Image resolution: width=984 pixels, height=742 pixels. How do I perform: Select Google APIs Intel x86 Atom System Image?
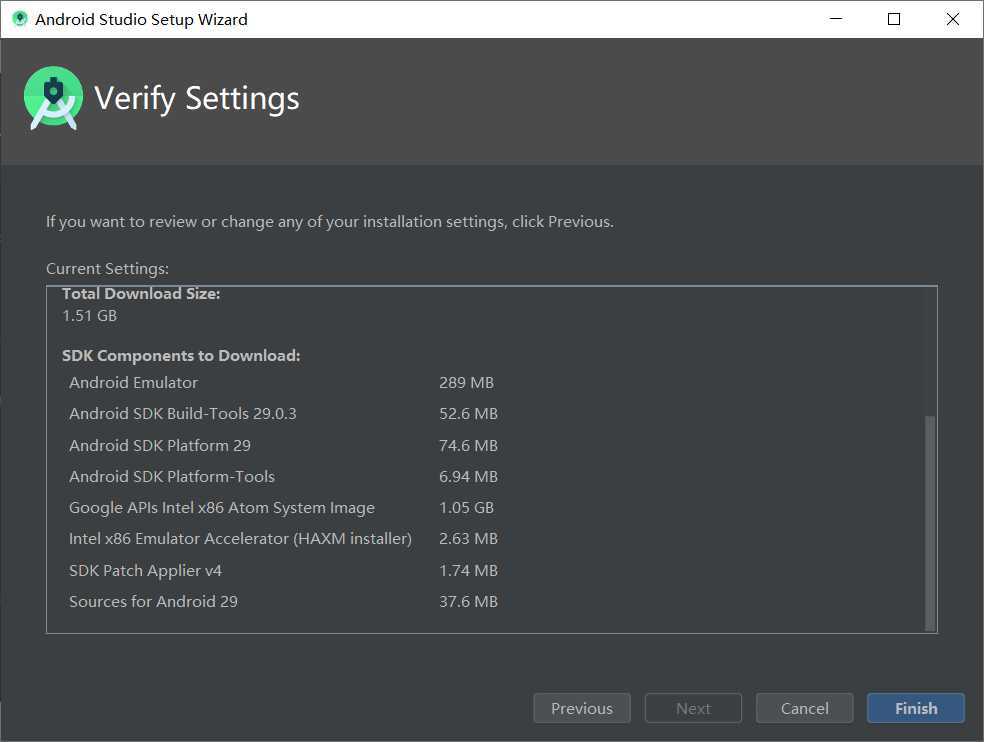pyautogui.click(x=222, y=507)
